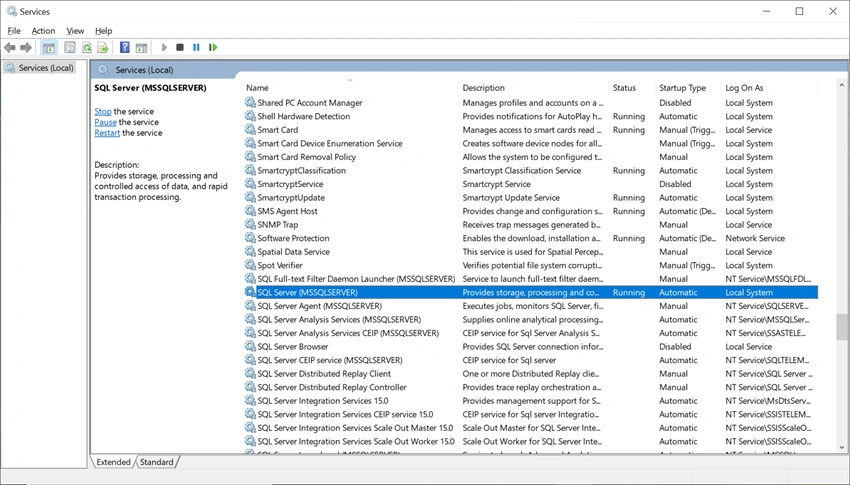The height and width of the screenshot is (485, 850).
Task: Click the Restart Service toolbar icon
Action: tap(213, 48)
